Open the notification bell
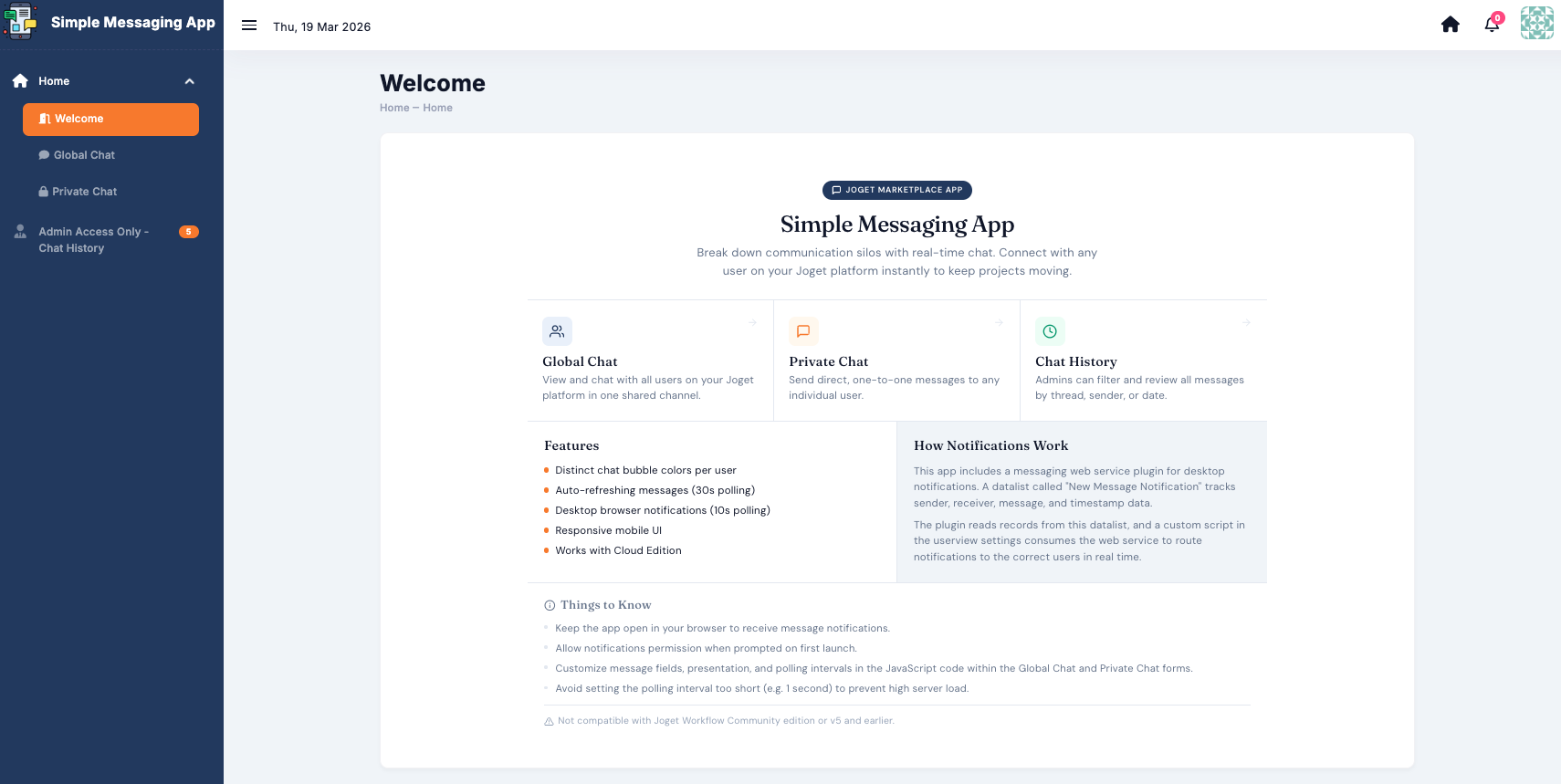The width and height of the screenshot is (1561, 784). click(1492, 25)
